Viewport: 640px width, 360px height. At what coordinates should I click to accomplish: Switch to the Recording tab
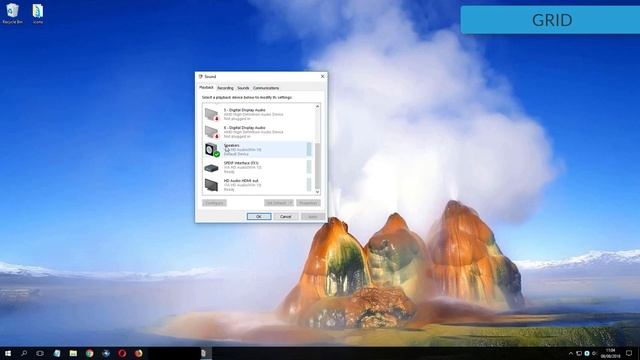coord(225,88)
